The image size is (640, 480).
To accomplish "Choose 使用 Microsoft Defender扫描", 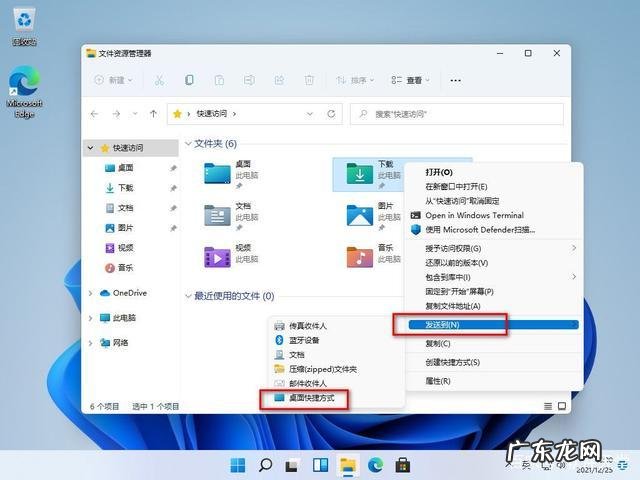I will click(x=493, y=230).
